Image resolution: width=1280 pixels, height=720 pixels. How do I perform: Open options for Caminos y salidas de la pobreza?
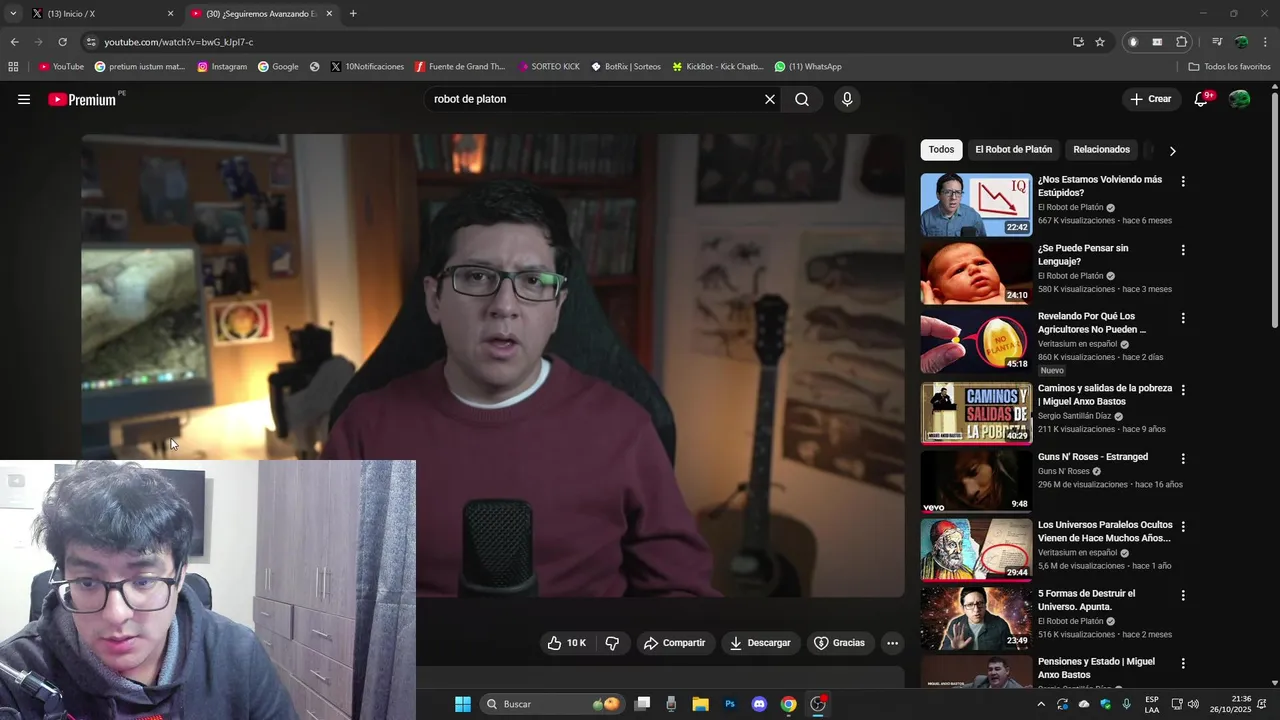1183,390
